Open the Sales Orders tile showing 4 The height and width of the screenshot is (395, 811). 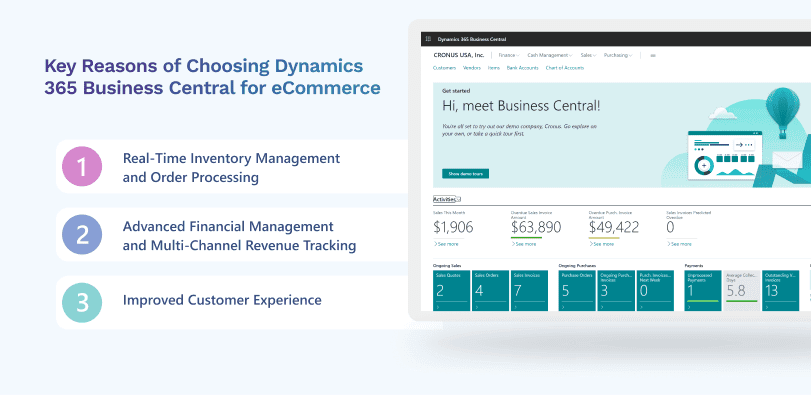click(x=491, y=291)
